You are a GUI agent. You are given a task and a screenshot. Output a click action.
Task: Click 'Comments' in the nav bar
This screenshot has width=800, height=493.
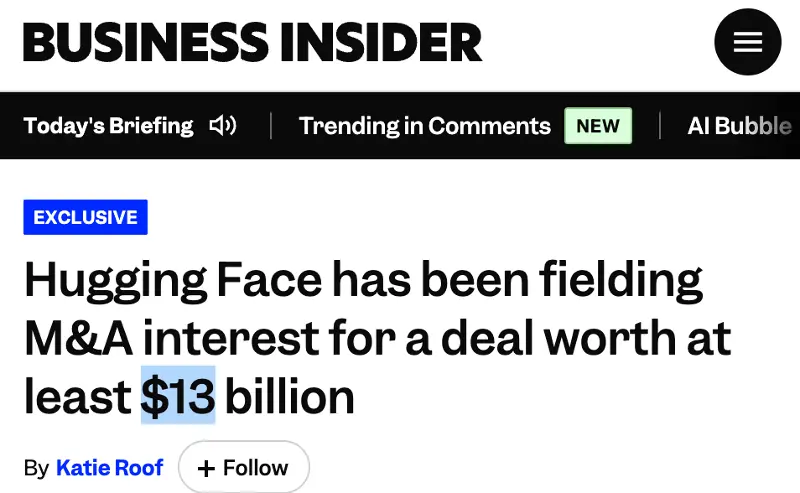pos(489,126)
